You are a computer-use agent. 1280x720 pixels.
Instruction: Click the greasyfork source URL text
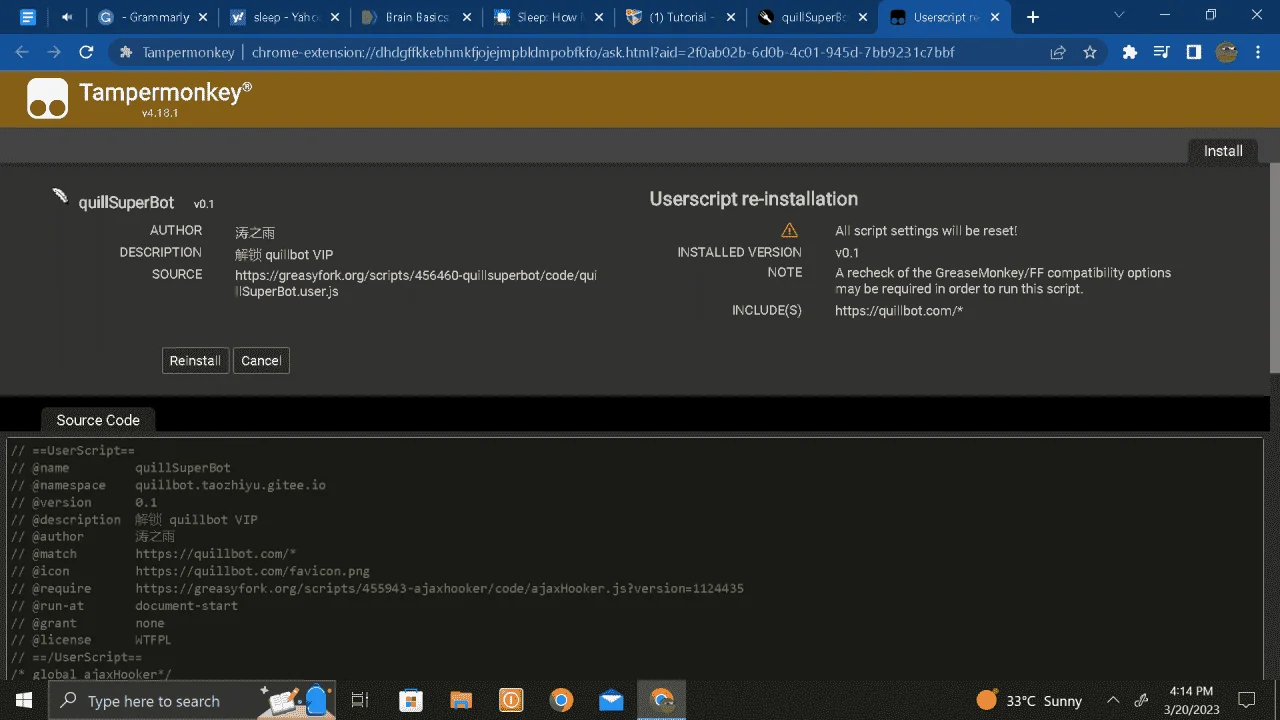[x=416, y=283]
